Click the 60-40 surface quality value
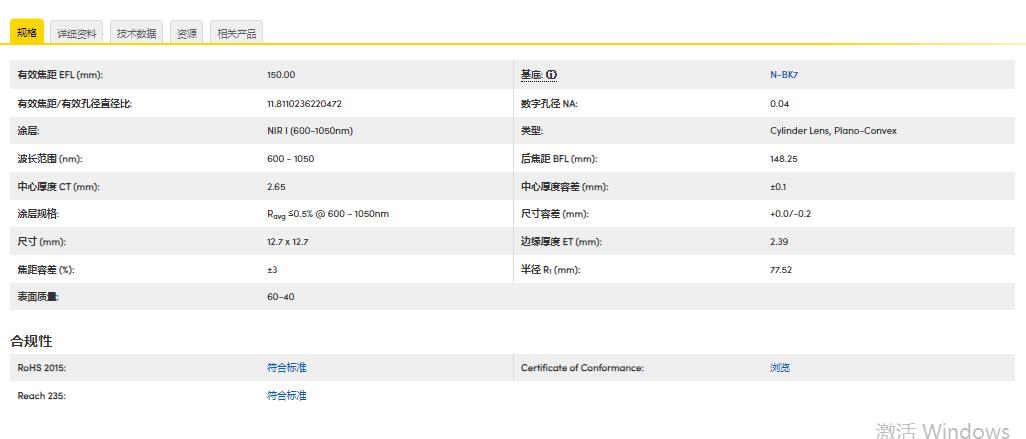This screenshot has width=1026, height=439. pos(281,296)
